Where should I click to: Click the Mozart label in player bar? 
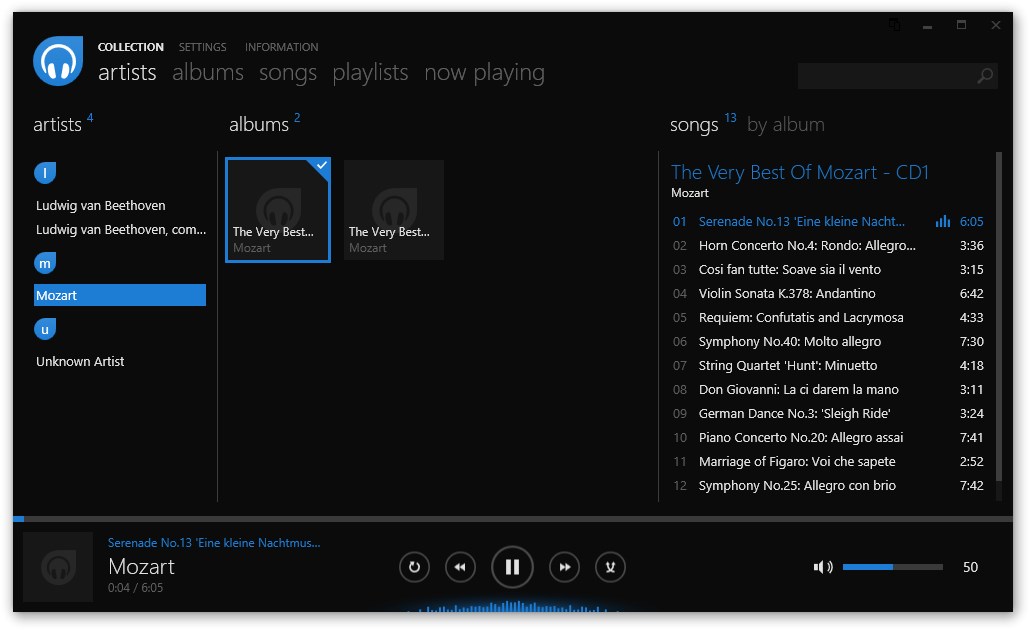141,566
